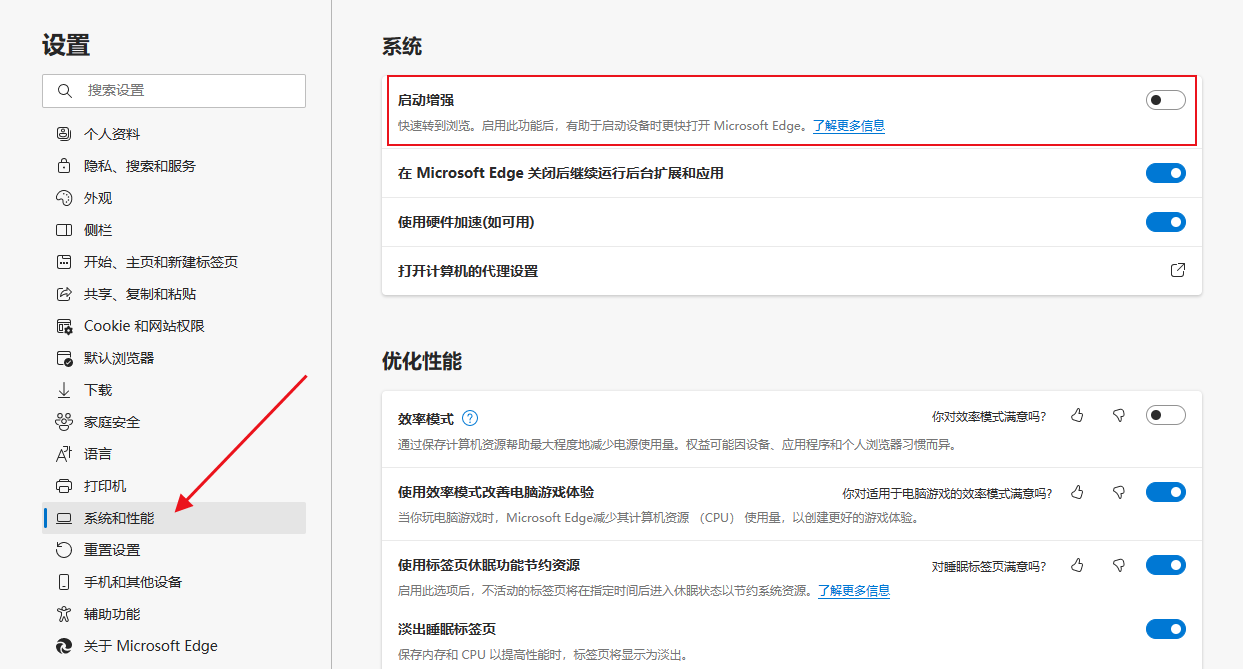This screenshot has width=1243, height=669.
Task: Click the 外观 appearance palette icon
Action: tap(64, 198)
